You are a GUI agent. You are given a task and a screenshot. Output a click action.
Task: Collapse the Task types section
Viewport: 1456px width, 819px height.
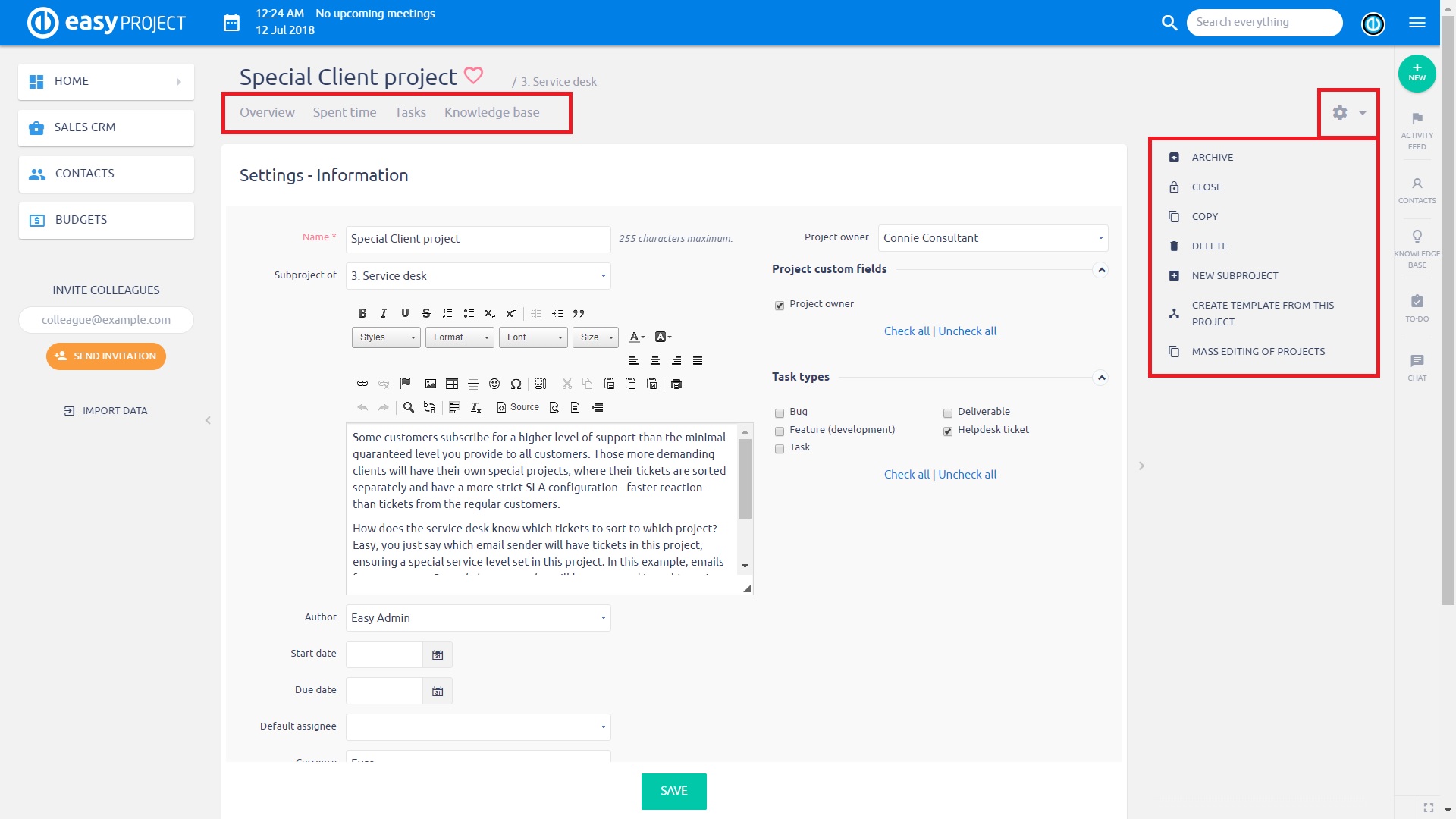pyautogui.click(x=1101, y=378)
